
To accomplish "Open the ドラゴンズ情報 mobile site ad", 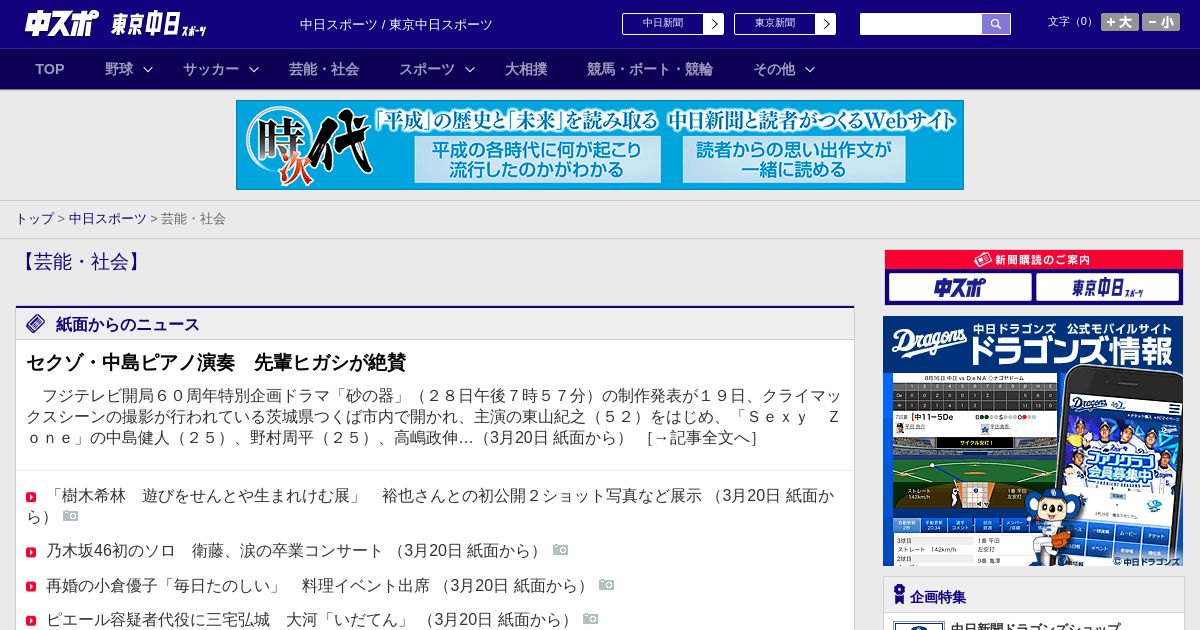I will point(1033,441).
